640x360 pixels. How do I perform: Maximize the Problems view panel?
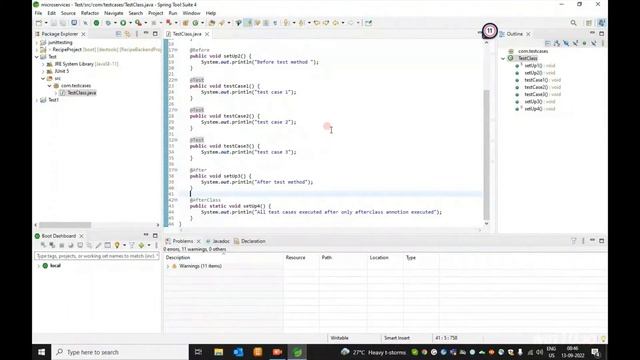(x=602, y=241)
